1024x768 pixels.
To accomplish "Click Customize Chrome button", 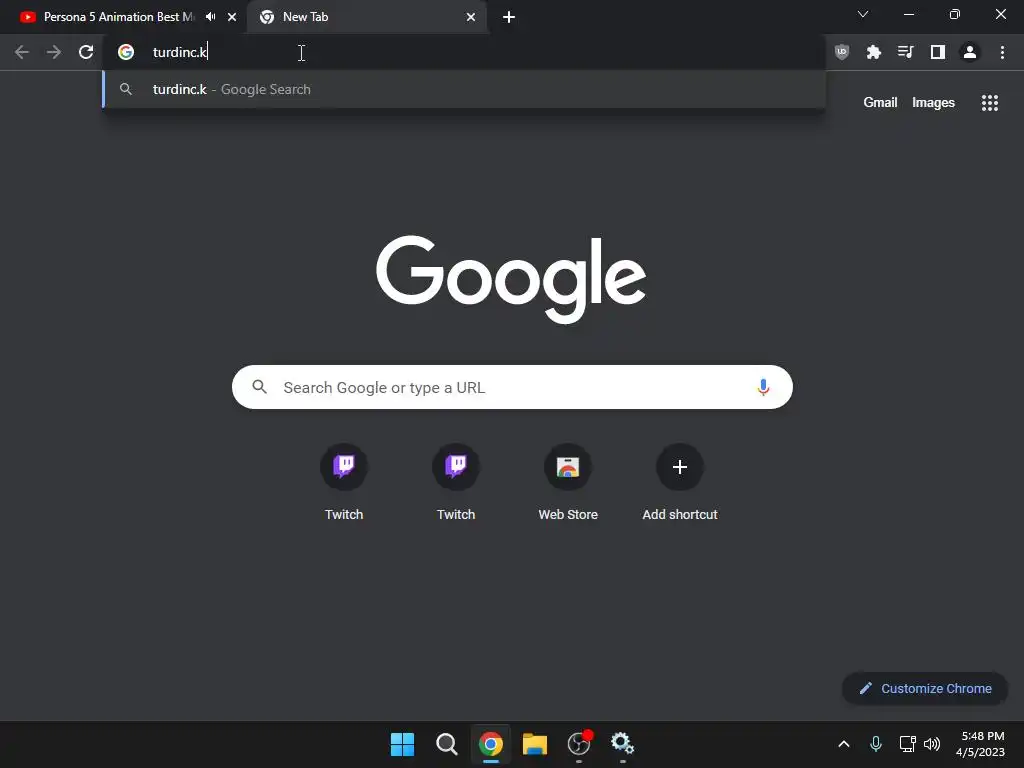I will [925, 688].
